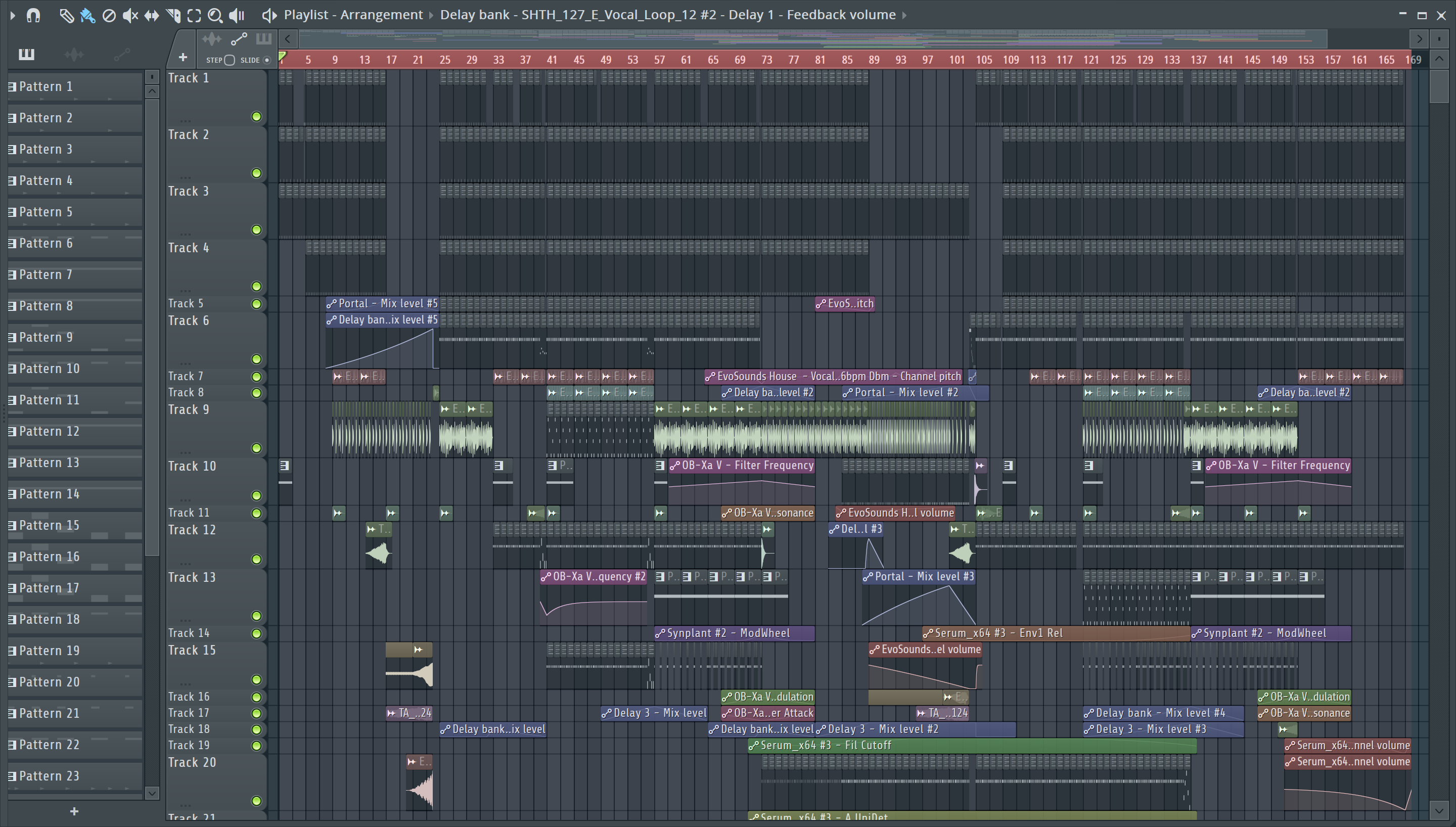
Task: Add a new pattern with the plus button
Action: pyautogui.click(x=74, y=811)
